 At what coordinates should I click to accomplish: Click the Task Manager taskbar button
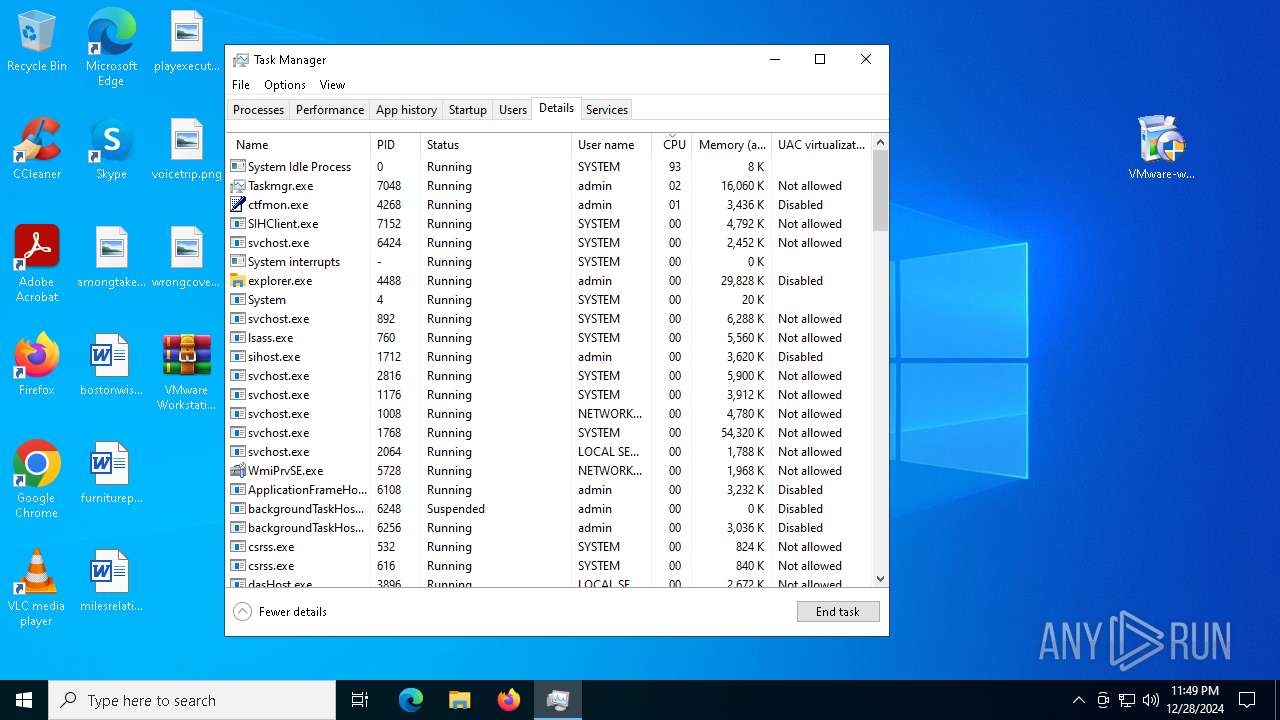click(x=558, y=700)
